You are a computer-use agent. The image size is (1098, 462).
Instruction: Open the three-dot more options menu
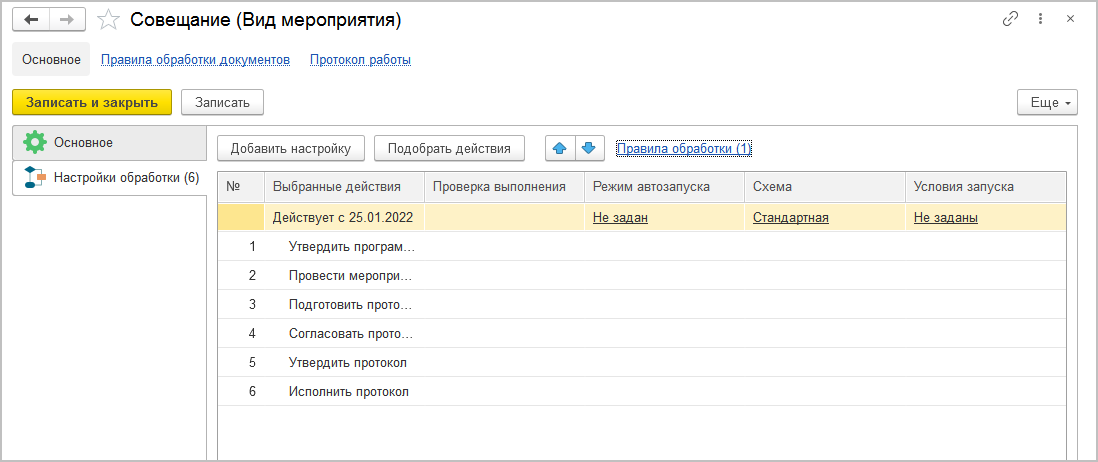click(x=1040, y=20)
